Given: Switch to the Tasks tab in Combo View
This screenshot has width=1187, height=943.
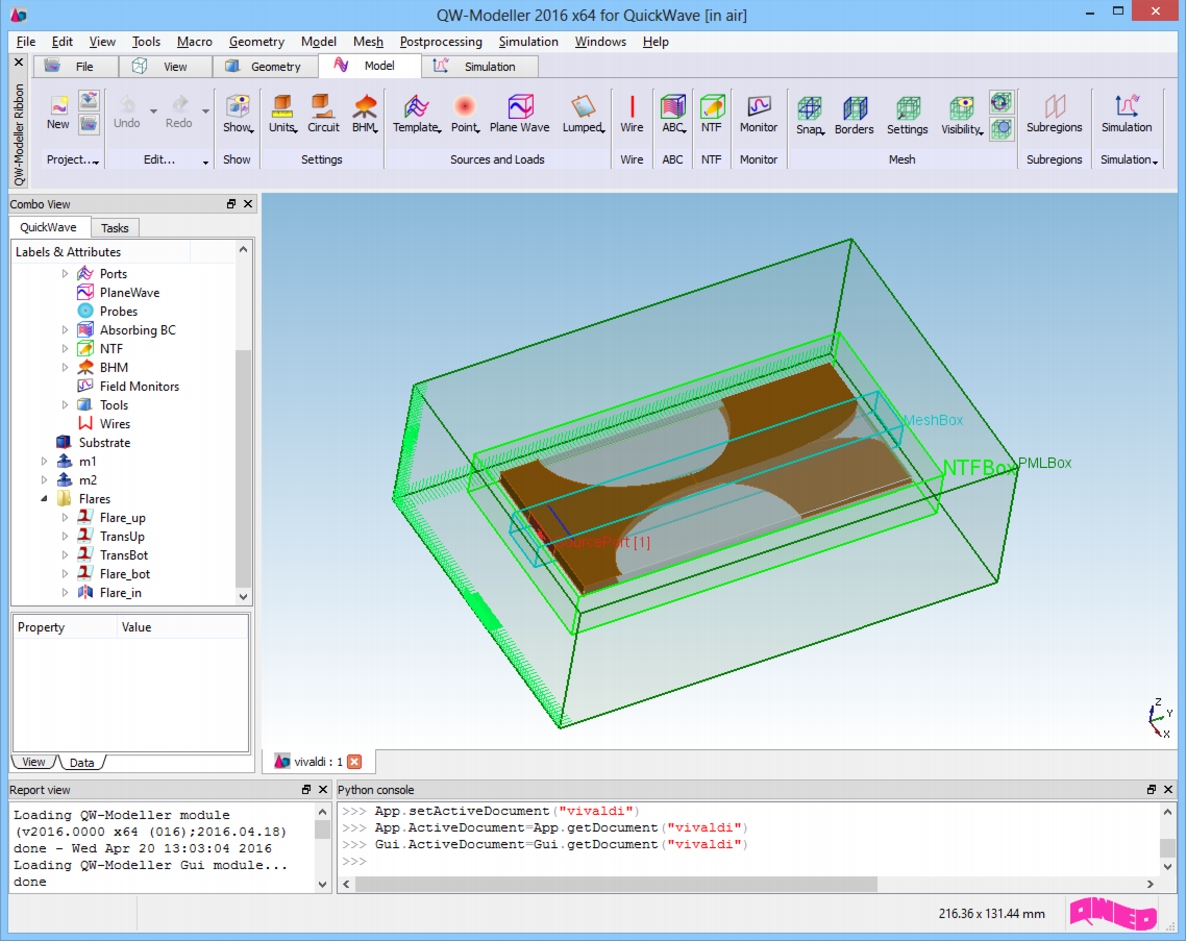Looking at the screenshot, I should [114, 228].
